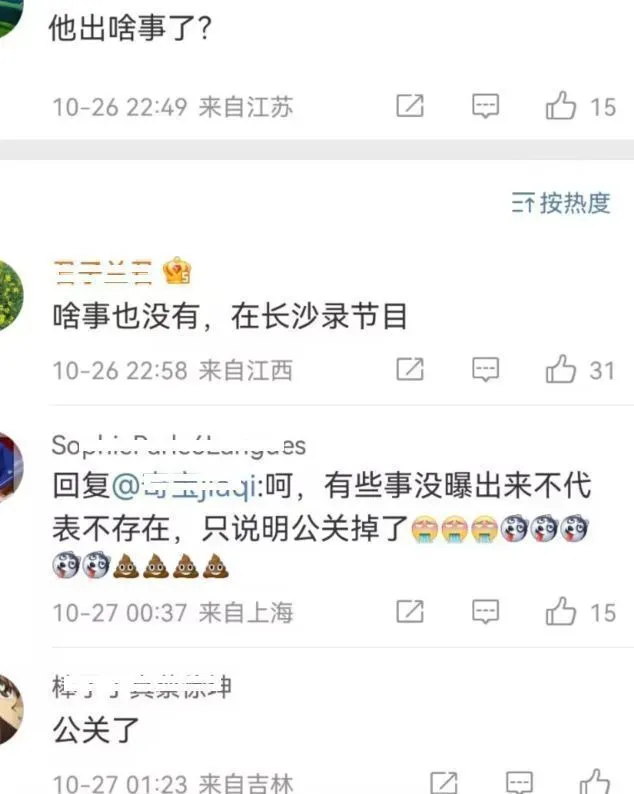Open the Sophie username profile
The image size is (634, 794).
pyautogui.click(x=179, y=446)
